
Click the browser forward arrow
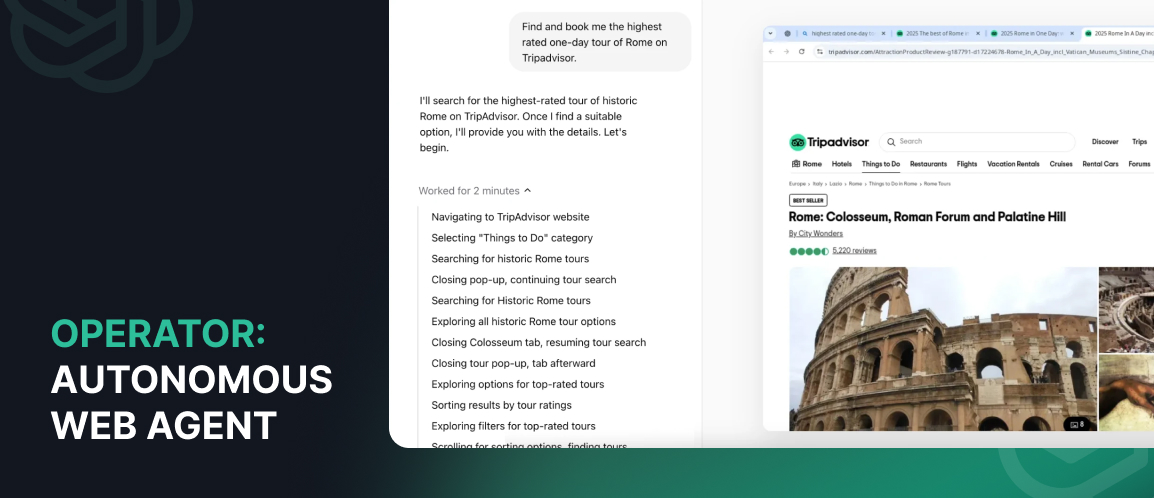pos(786,51)
